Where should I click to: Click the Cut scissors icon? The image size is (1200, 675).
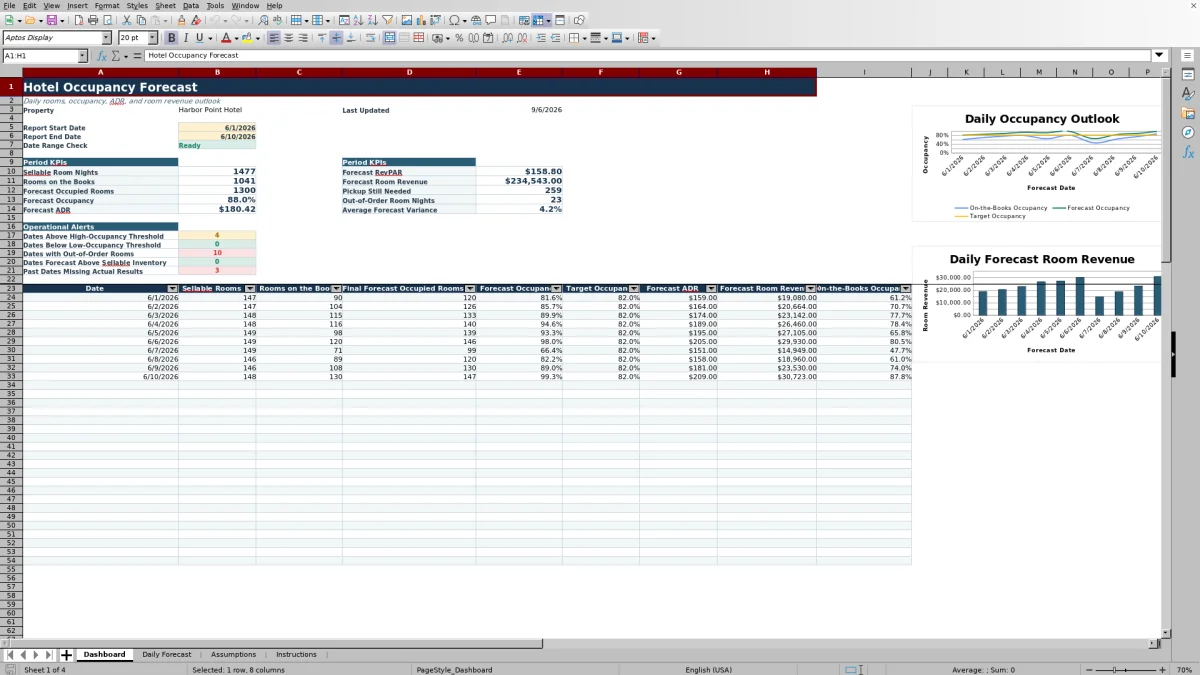click(127, 20)
